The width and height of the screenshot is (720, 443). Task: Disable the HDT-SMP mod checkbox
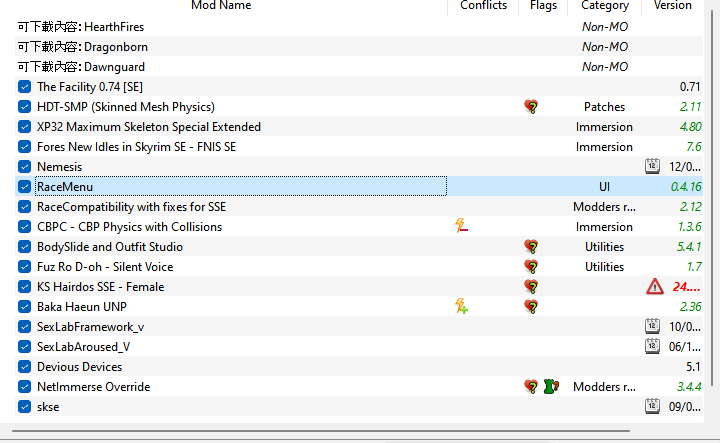24,107
